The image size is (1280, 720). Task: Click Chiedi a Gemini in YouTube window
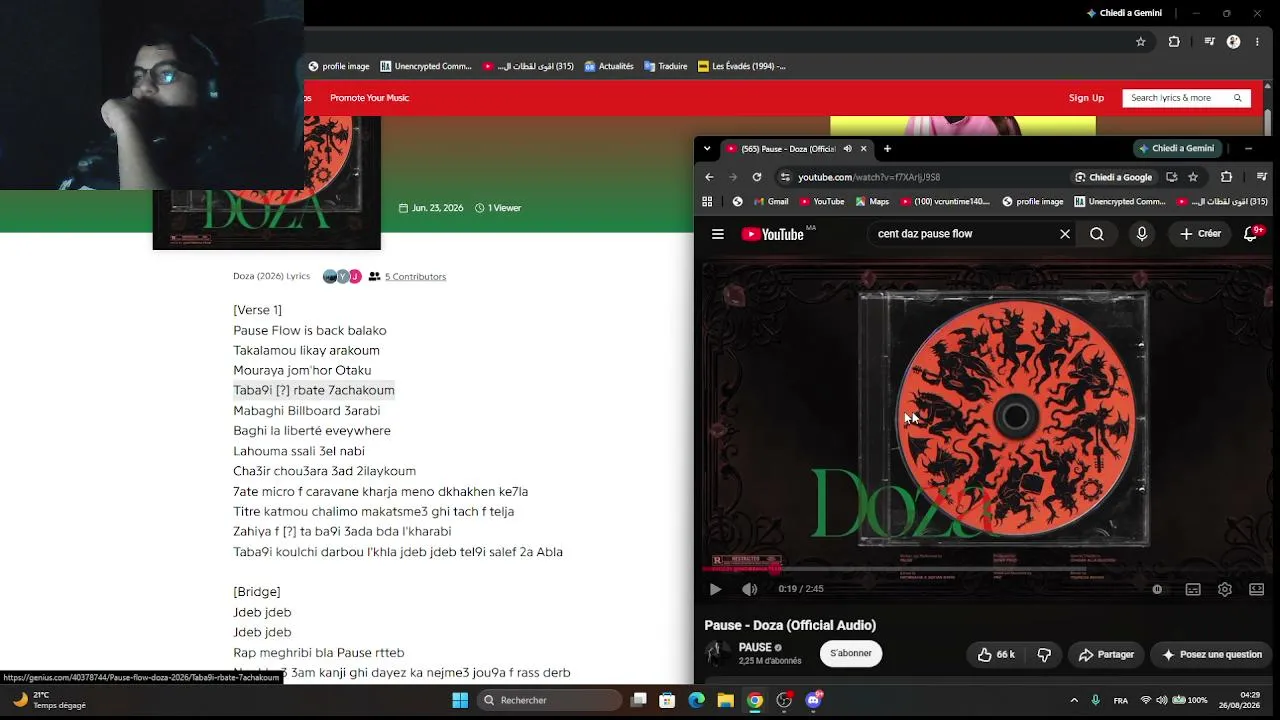[1176, 148]
